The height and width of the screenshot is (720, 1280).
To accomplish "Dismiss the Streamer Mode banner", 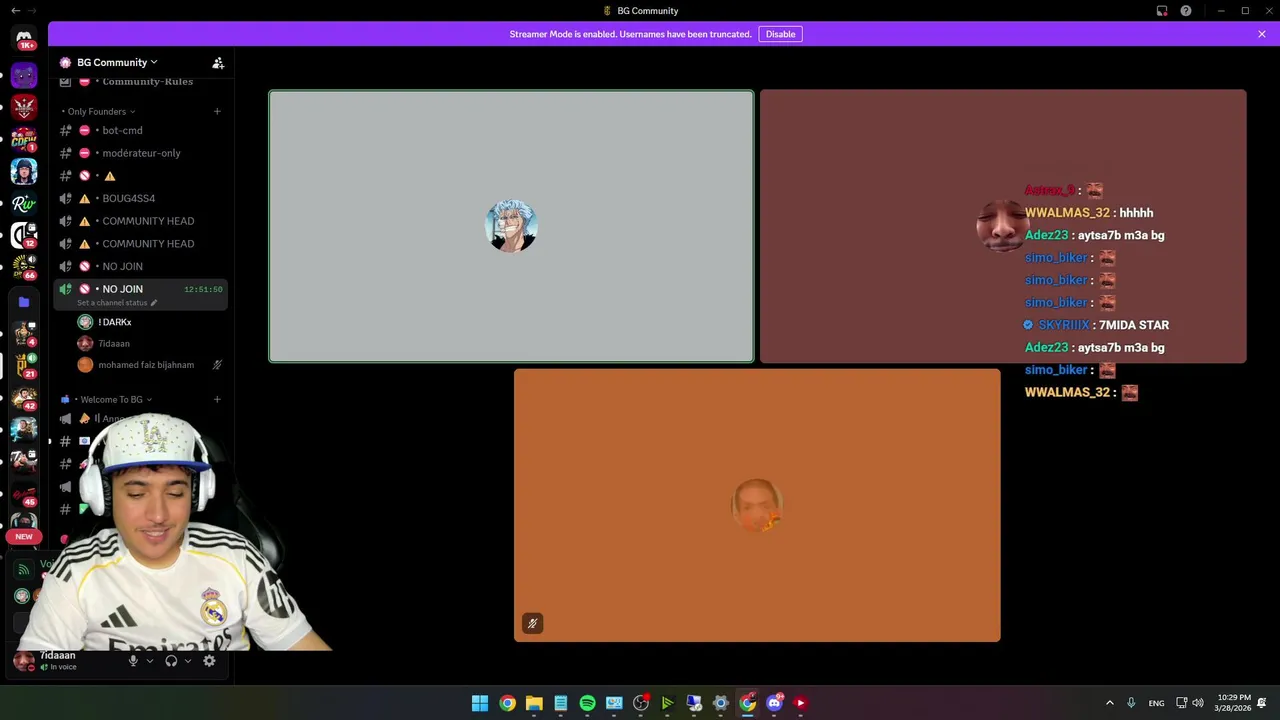I will (x=1262, y=34).
